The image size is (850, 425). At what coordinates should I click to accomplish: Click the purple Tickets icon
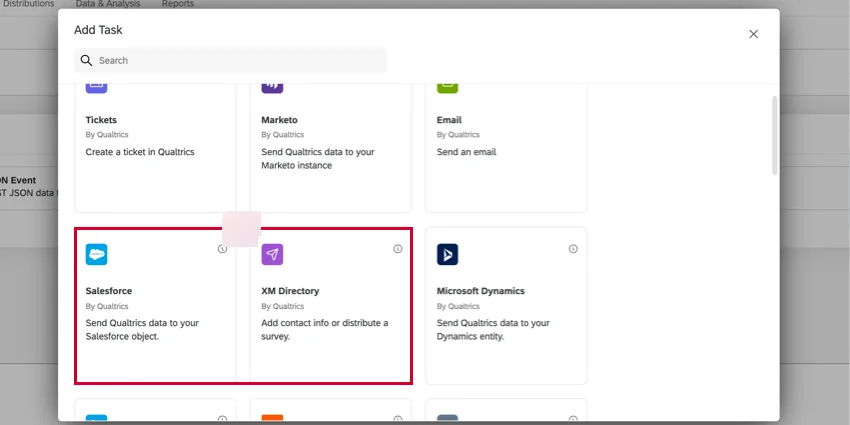[96, 87]
